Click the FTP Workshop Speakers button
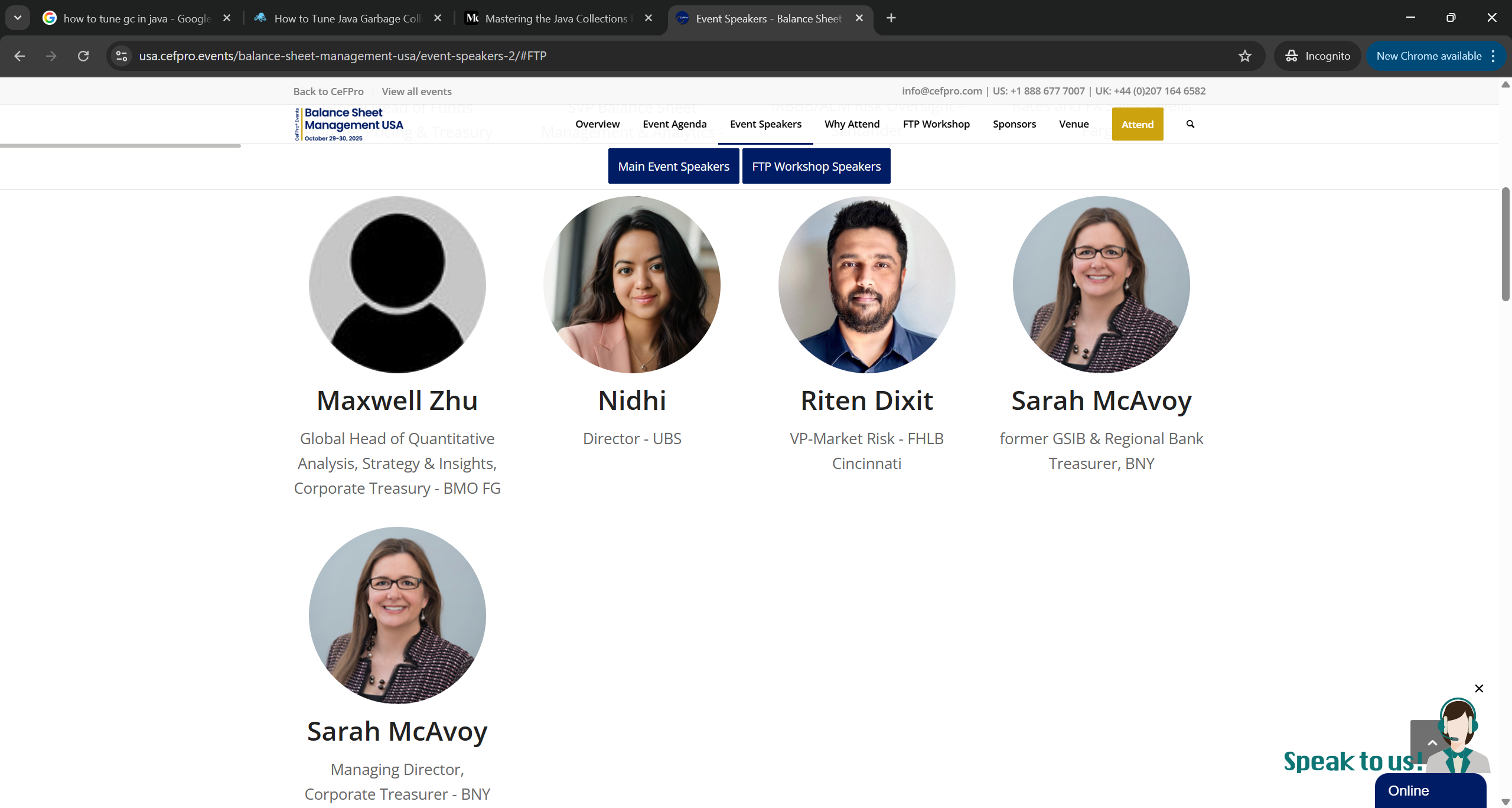Image resolution: width=1512 pixels, height=808 pixels. [x=816, y=167]
